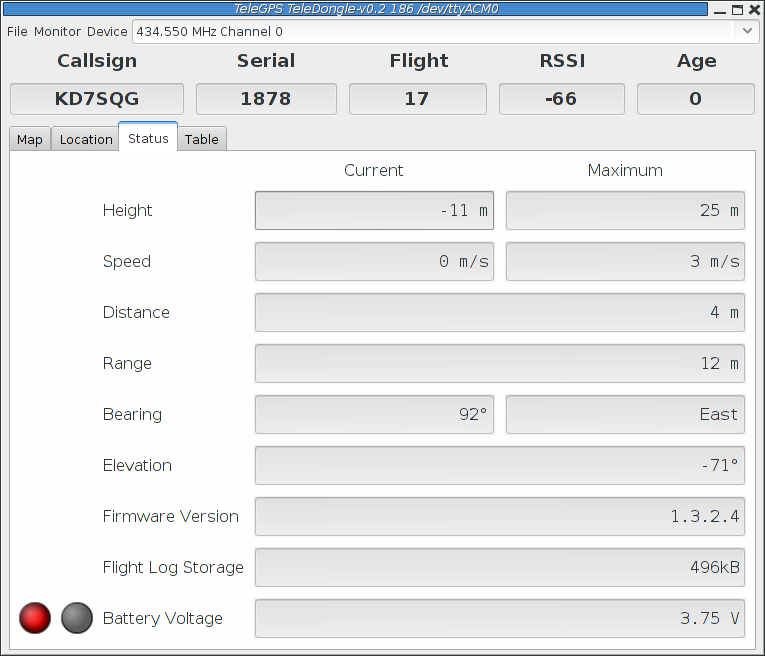Open the Monitor menu
Viewport: 765px width, 656px height.
(x=57, y=31)
